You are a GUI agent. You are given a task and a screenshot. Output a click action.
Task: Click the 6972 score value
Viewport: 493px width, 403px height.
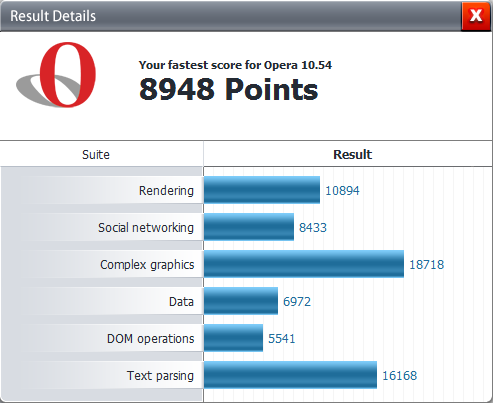coord(297,302)
